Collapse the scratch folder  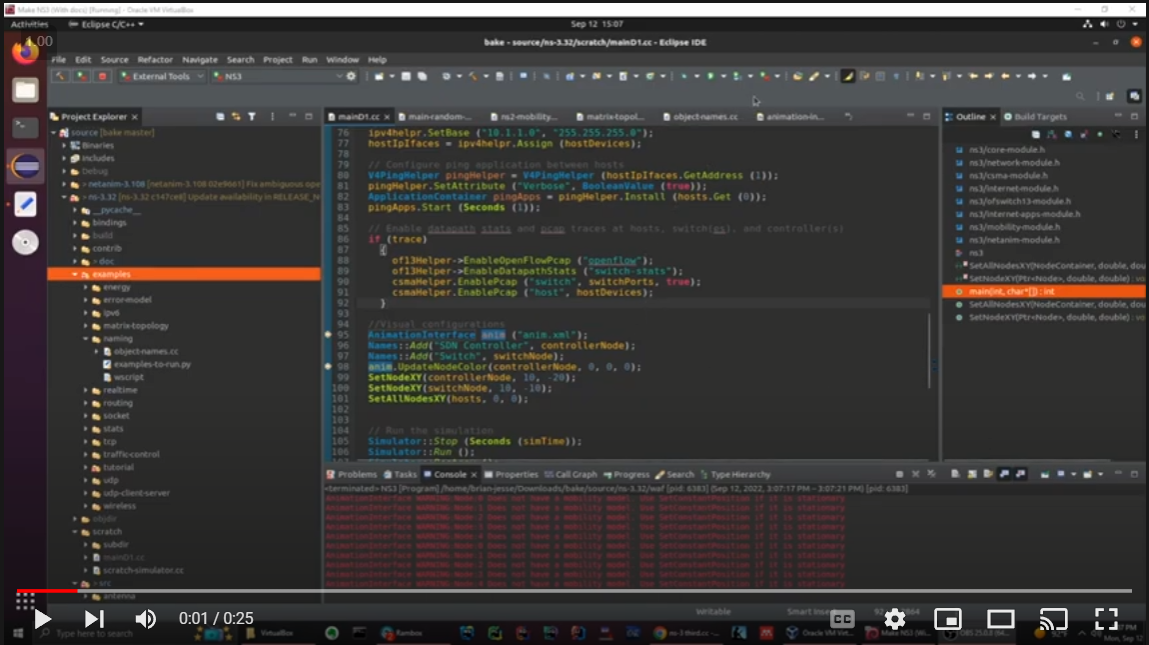pos(75,531)
